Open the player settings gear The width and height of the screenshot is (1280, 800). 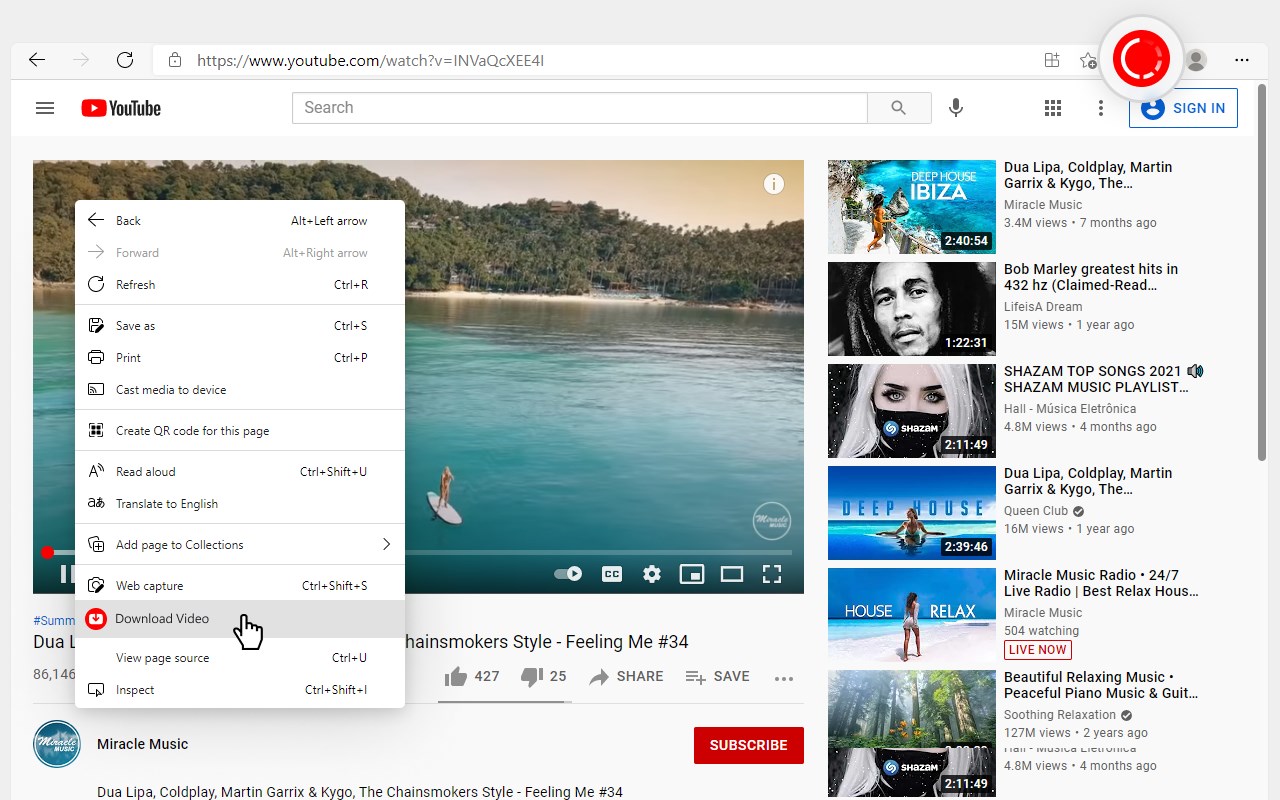[x=652, y=574]
